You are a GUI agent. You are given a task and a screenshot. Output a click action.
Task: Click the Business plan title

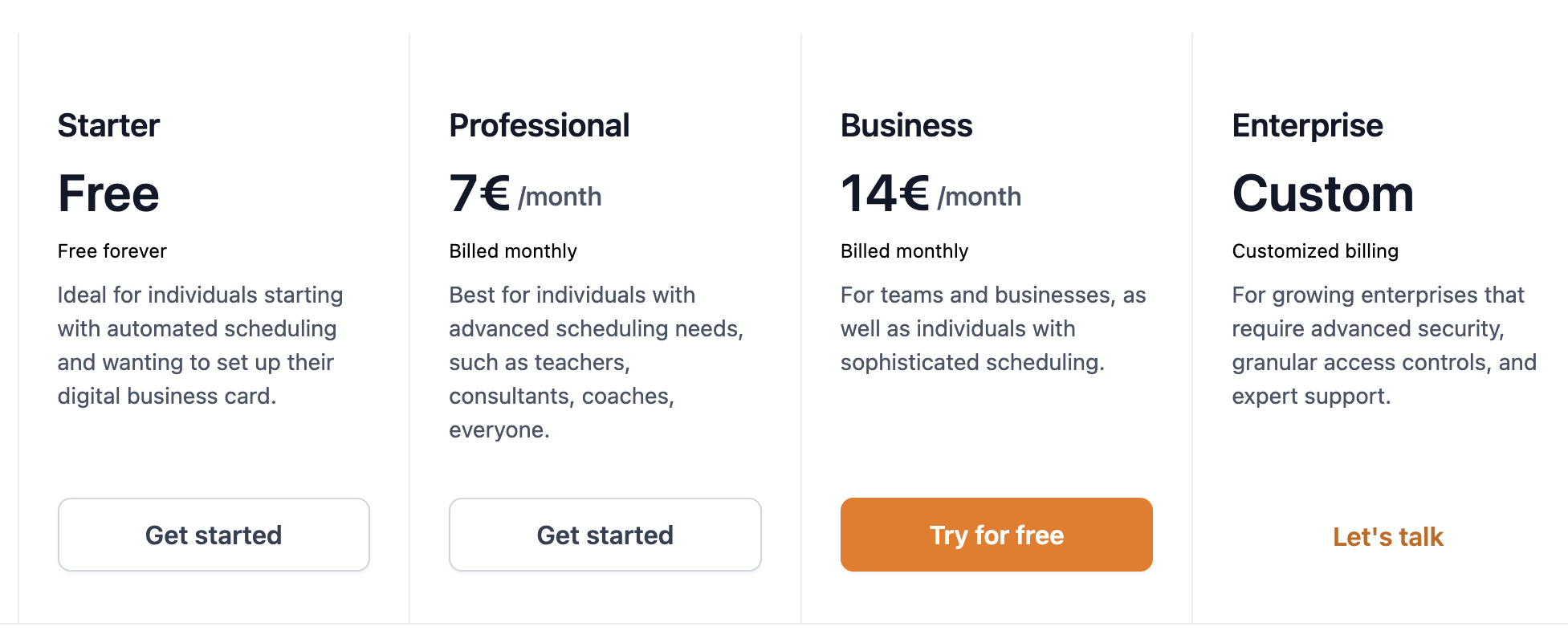pyautogui.click(x=906, y=126)
